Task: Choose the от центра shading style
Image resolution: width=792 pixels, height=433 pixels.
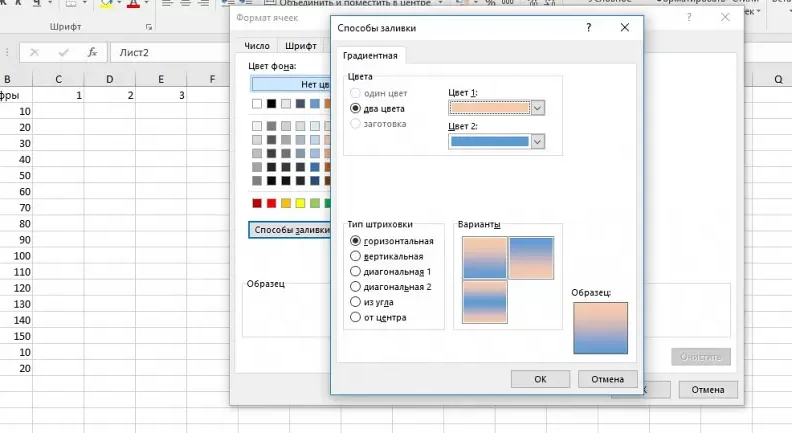Action: [x=356, y=317]
